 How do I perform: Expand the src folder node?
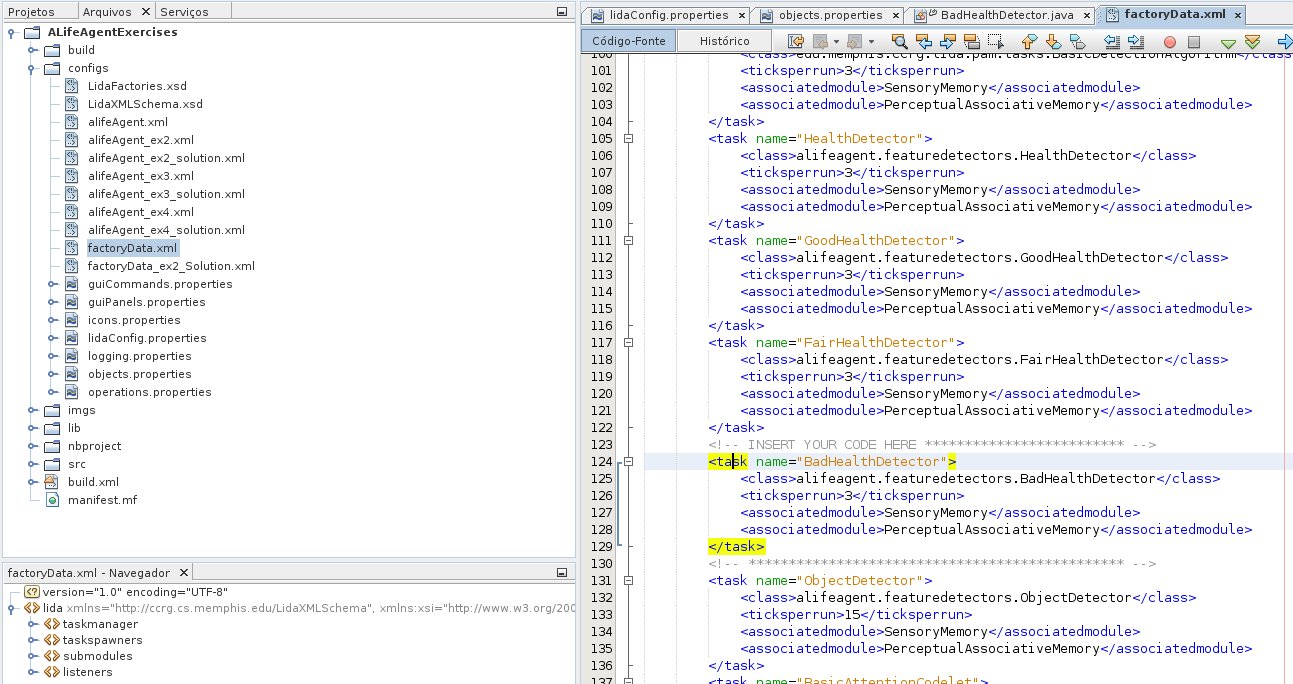click(34, 464)
